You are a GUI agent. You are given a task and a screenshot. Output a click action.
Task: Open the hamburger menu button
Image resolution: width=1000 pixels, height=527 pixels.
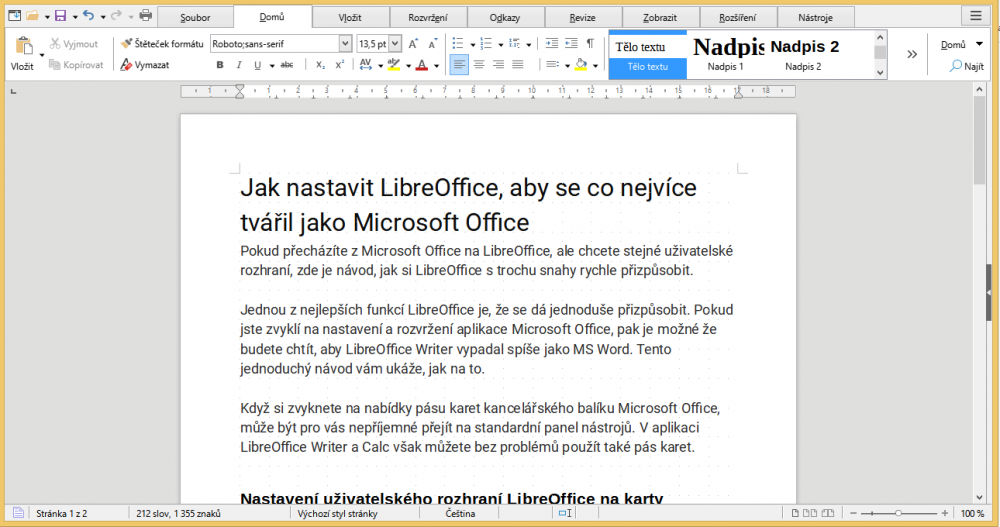pyautogui.click(x=976, y=16)
